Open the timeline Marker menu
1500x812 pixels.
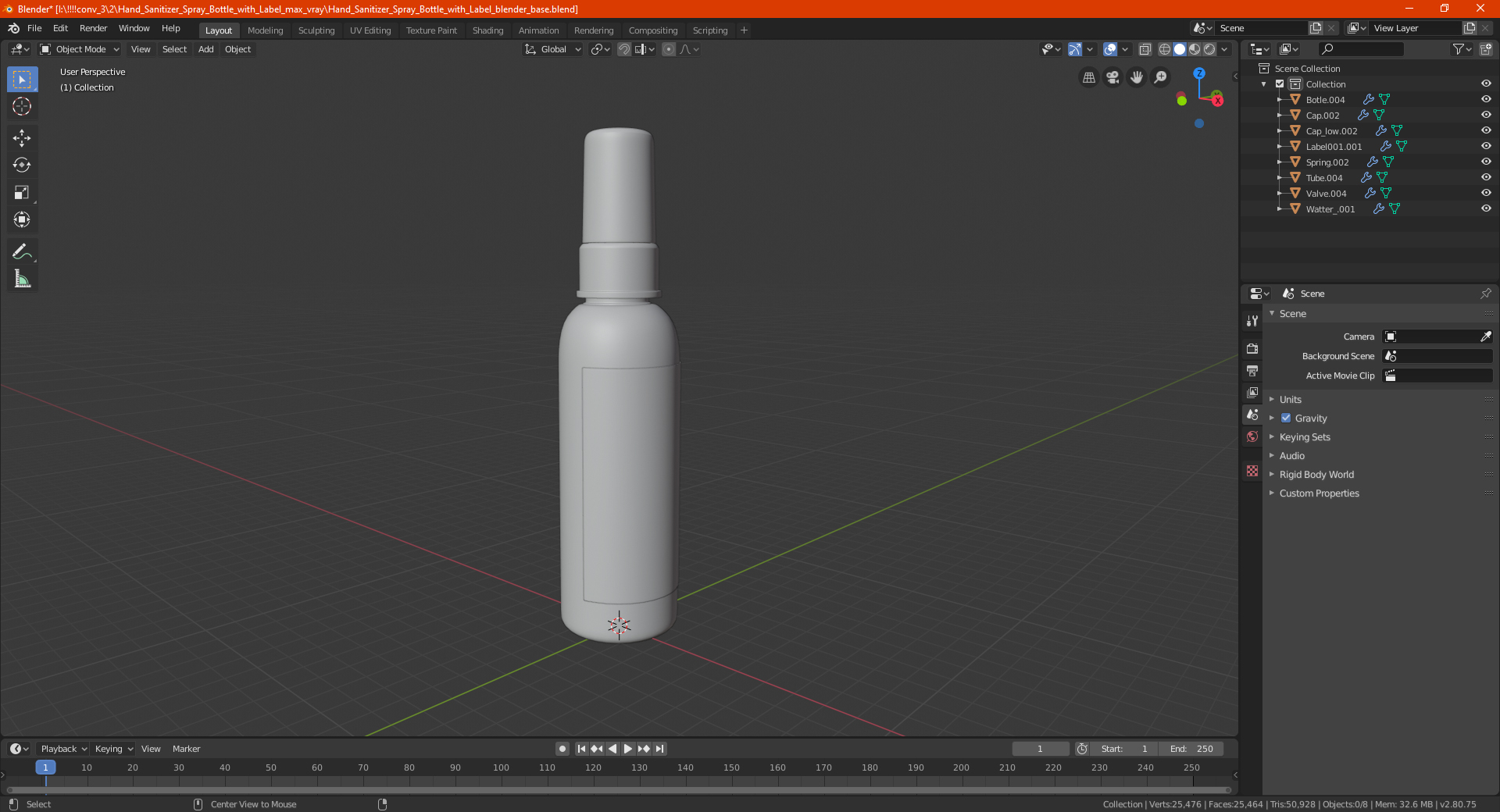pos(186,749)
